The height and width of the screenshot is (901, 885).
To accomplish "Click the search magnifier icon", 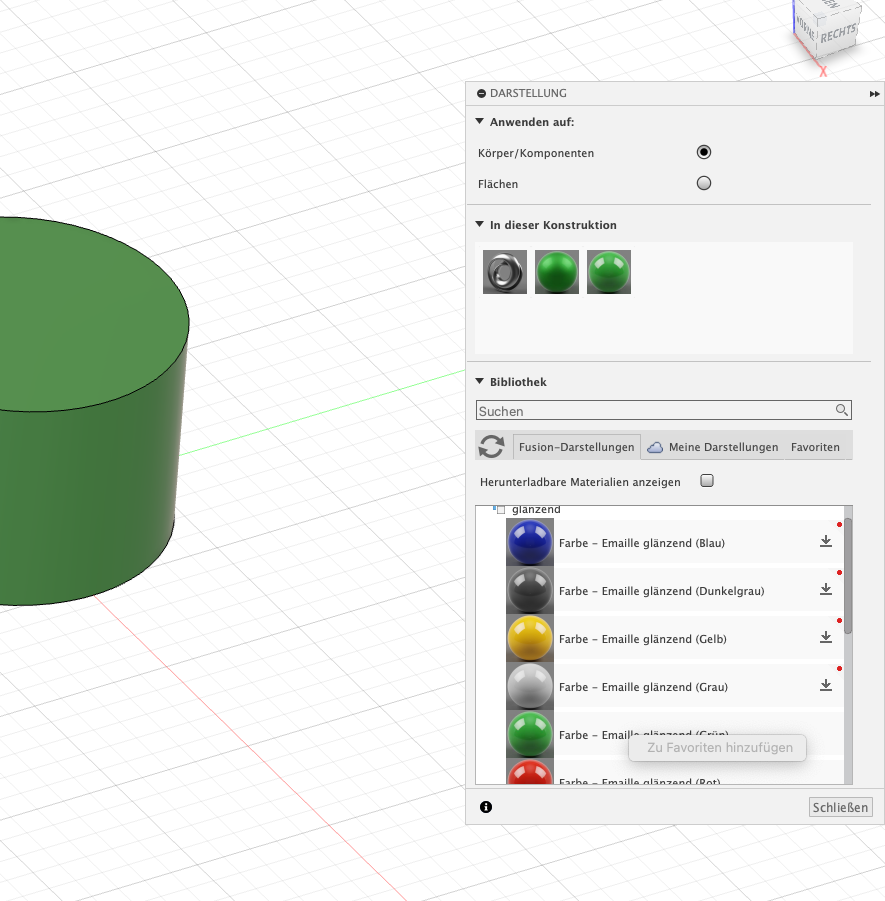I will 842,410.
